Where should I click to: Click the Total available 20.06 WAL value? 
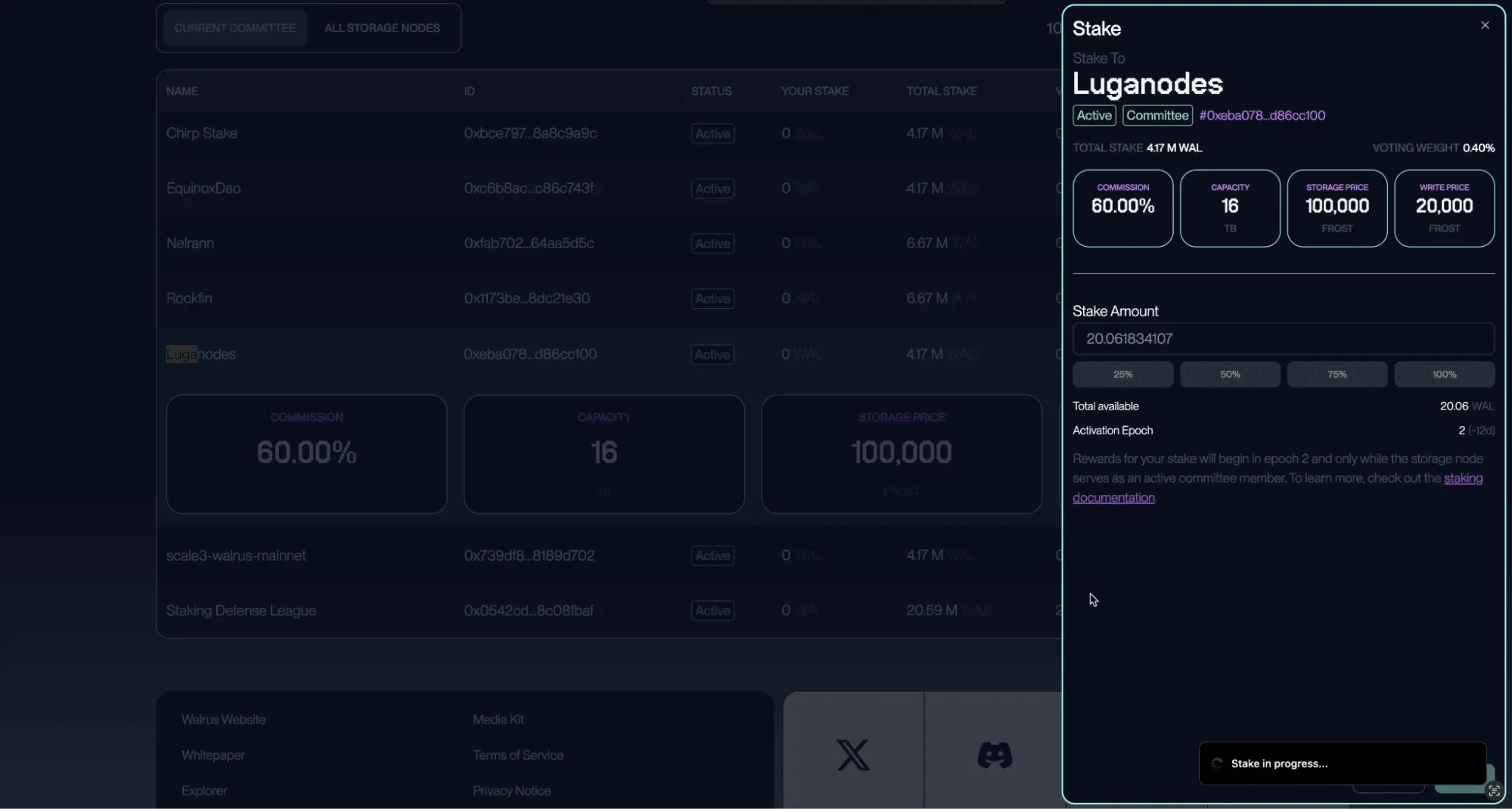point(1467,406)
